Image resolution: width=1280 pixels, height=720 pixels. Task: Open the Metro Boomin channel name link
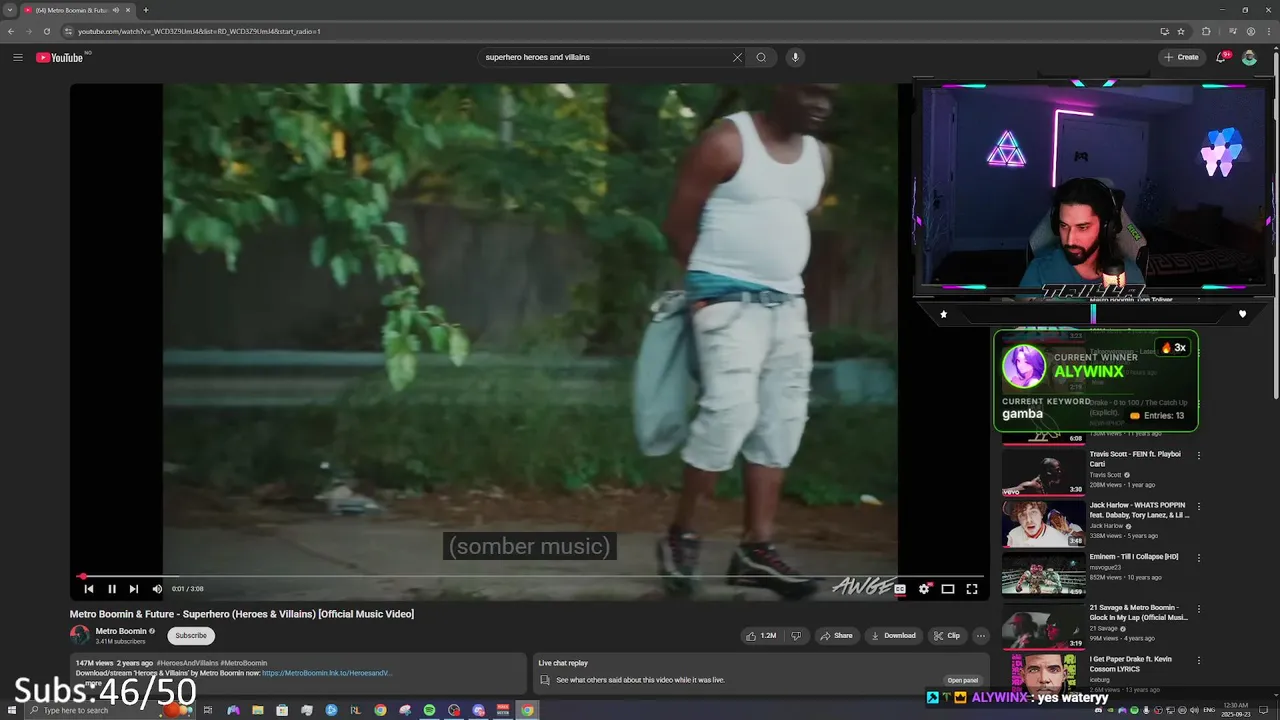click(x=121, y=631)
